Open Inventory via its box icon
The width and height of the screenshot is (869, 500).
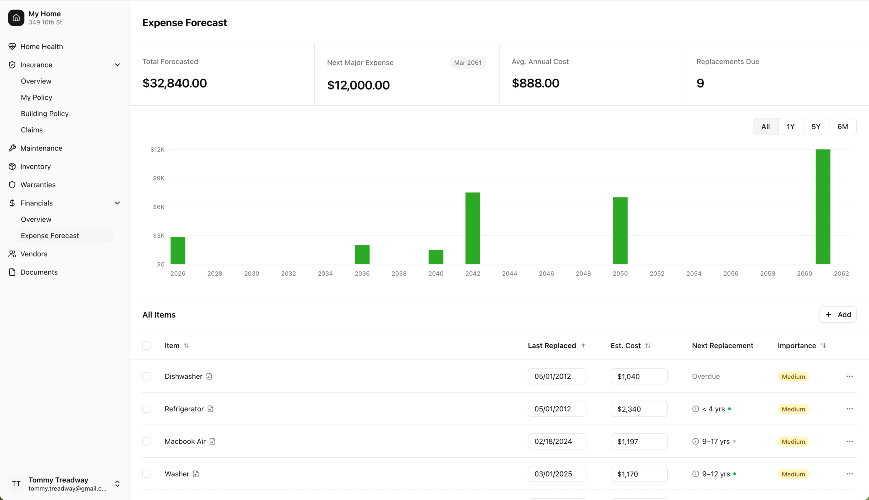pyautogui.click(x=12, y=166)
